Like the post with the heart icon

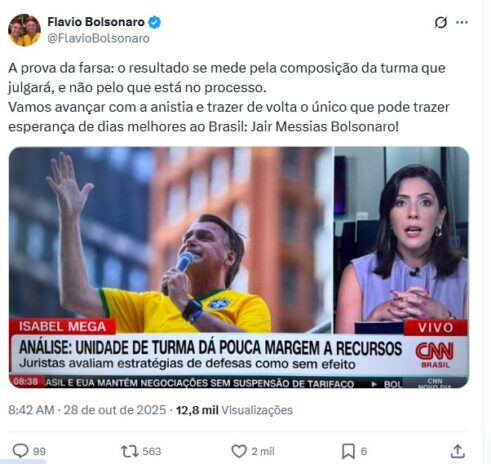point(239,451)
